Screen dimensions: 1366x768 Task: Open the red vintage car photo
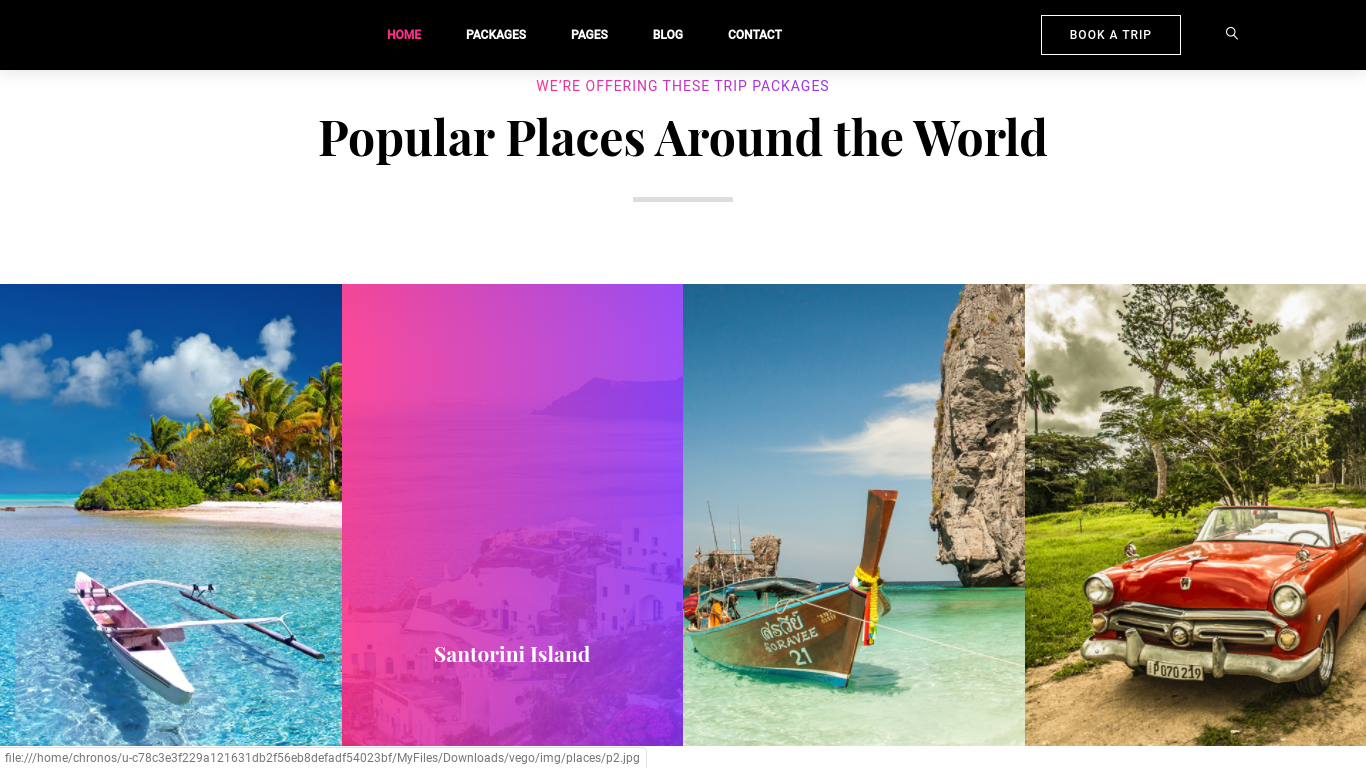[1195, 515]
